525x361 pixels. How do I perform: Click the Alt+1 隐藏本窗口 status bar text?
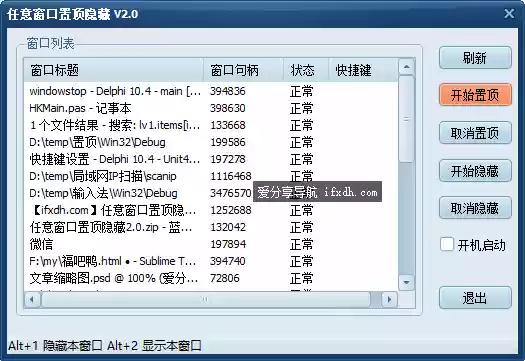[55, 346]
